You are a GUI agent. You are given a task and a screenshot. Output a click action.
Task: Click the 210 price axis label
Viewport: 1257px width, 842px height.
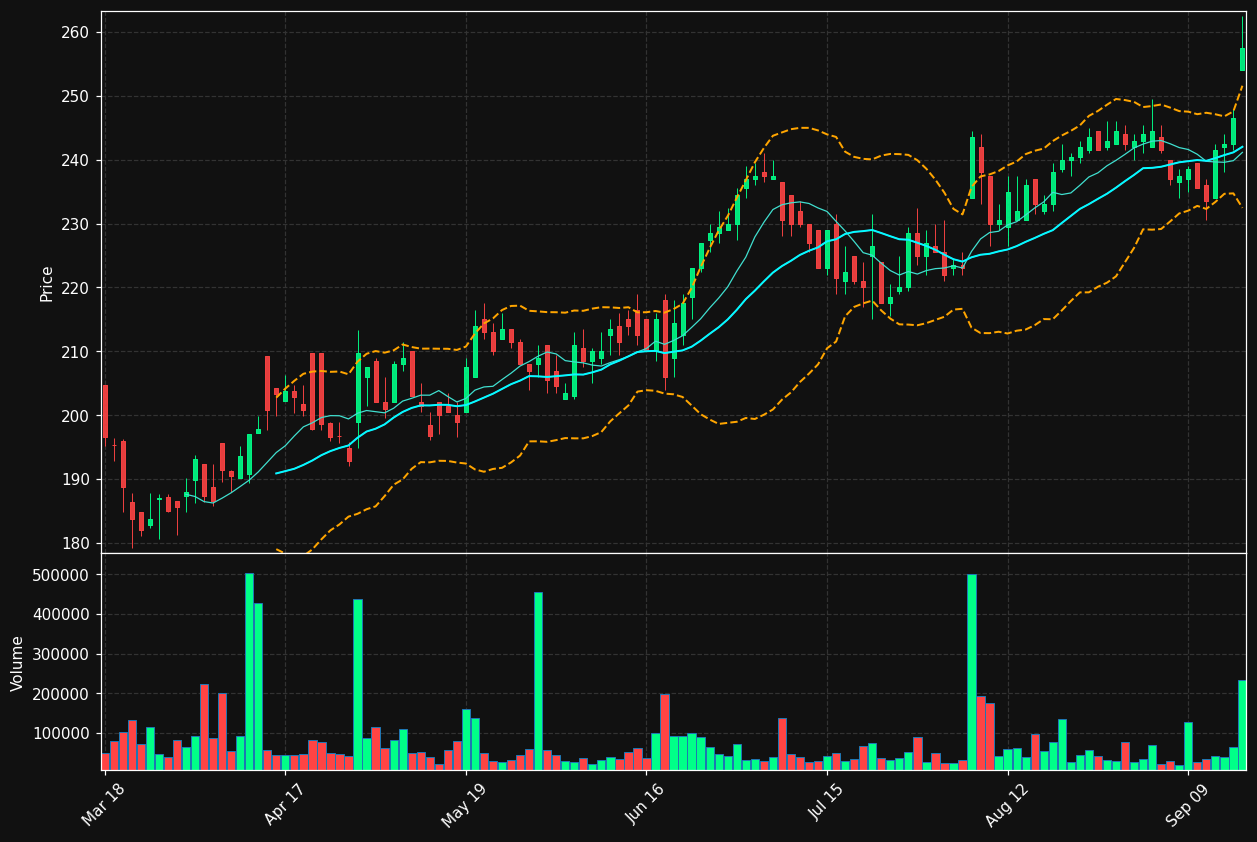pos(75,352)
